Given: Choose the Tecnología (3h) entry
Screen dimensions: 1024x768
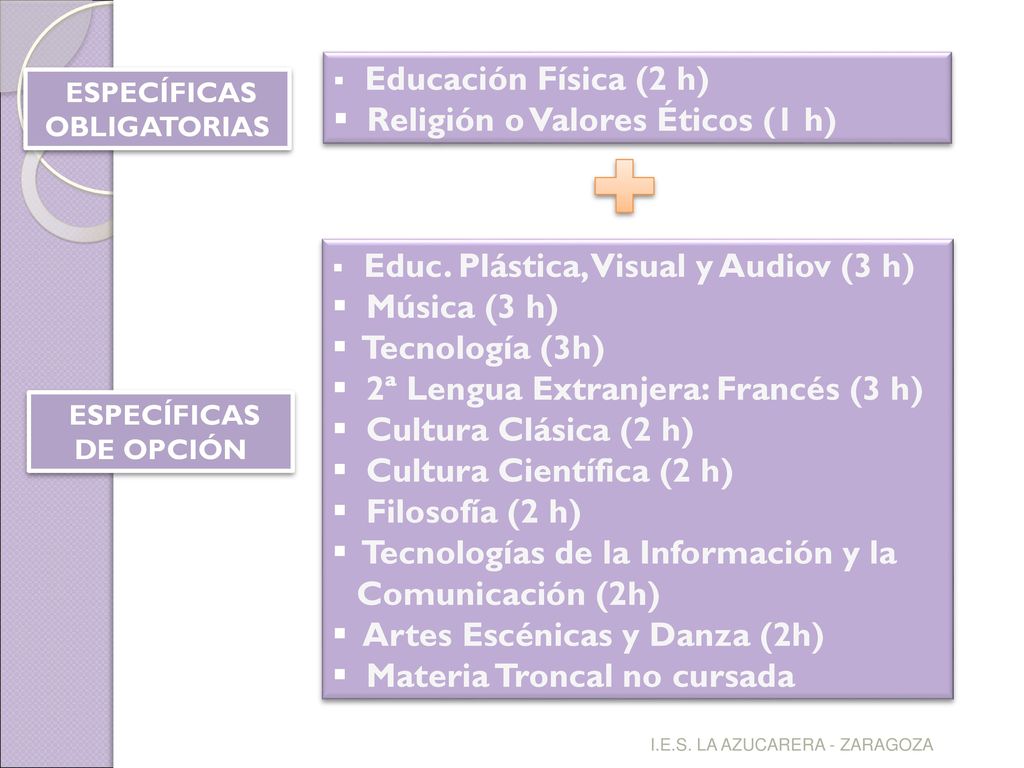Looking at the screenshot, I should (483, 348).
